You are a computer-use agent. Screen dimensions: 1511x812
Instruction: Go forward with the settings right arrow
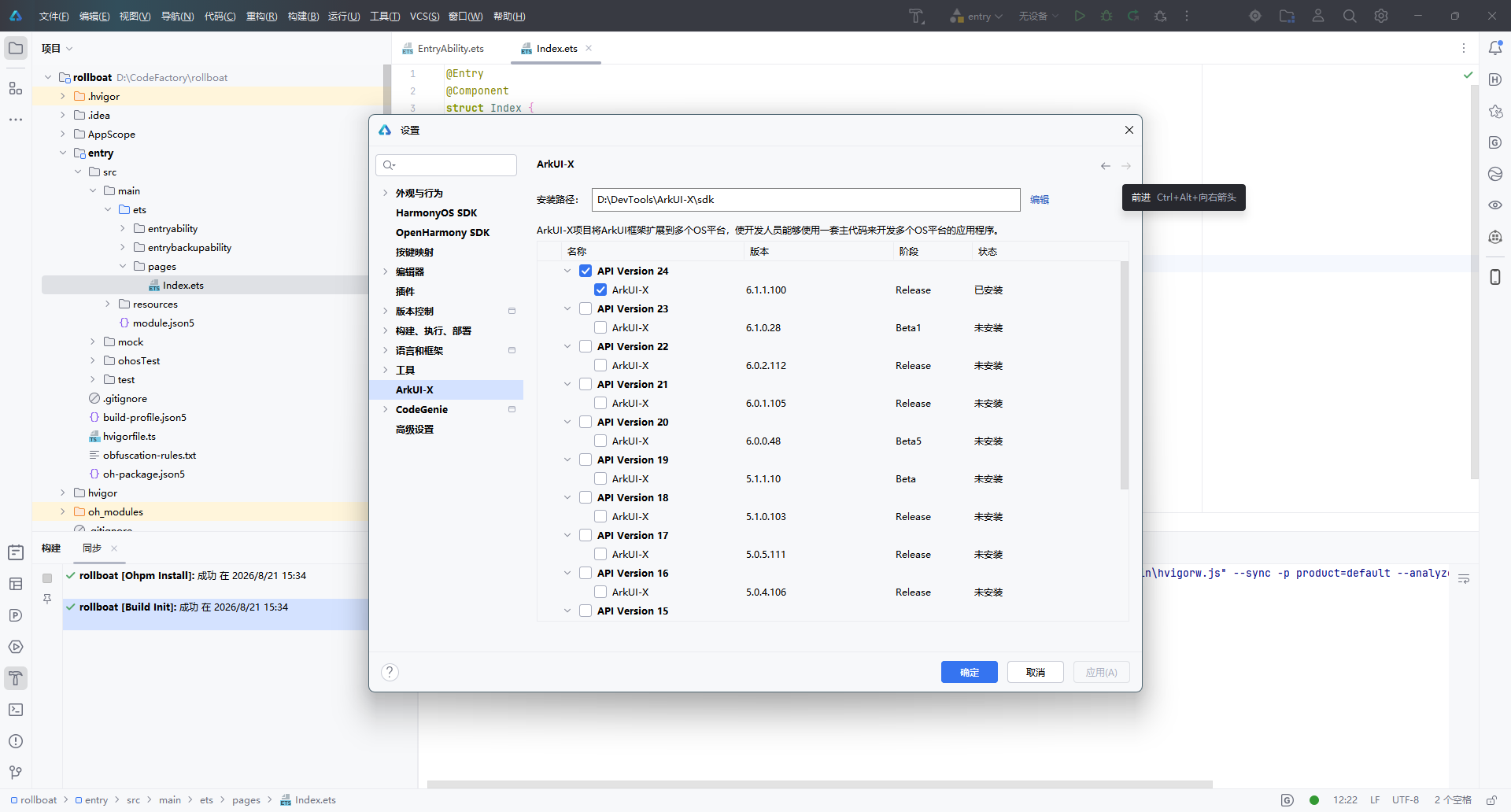[x=1126, y=166]
